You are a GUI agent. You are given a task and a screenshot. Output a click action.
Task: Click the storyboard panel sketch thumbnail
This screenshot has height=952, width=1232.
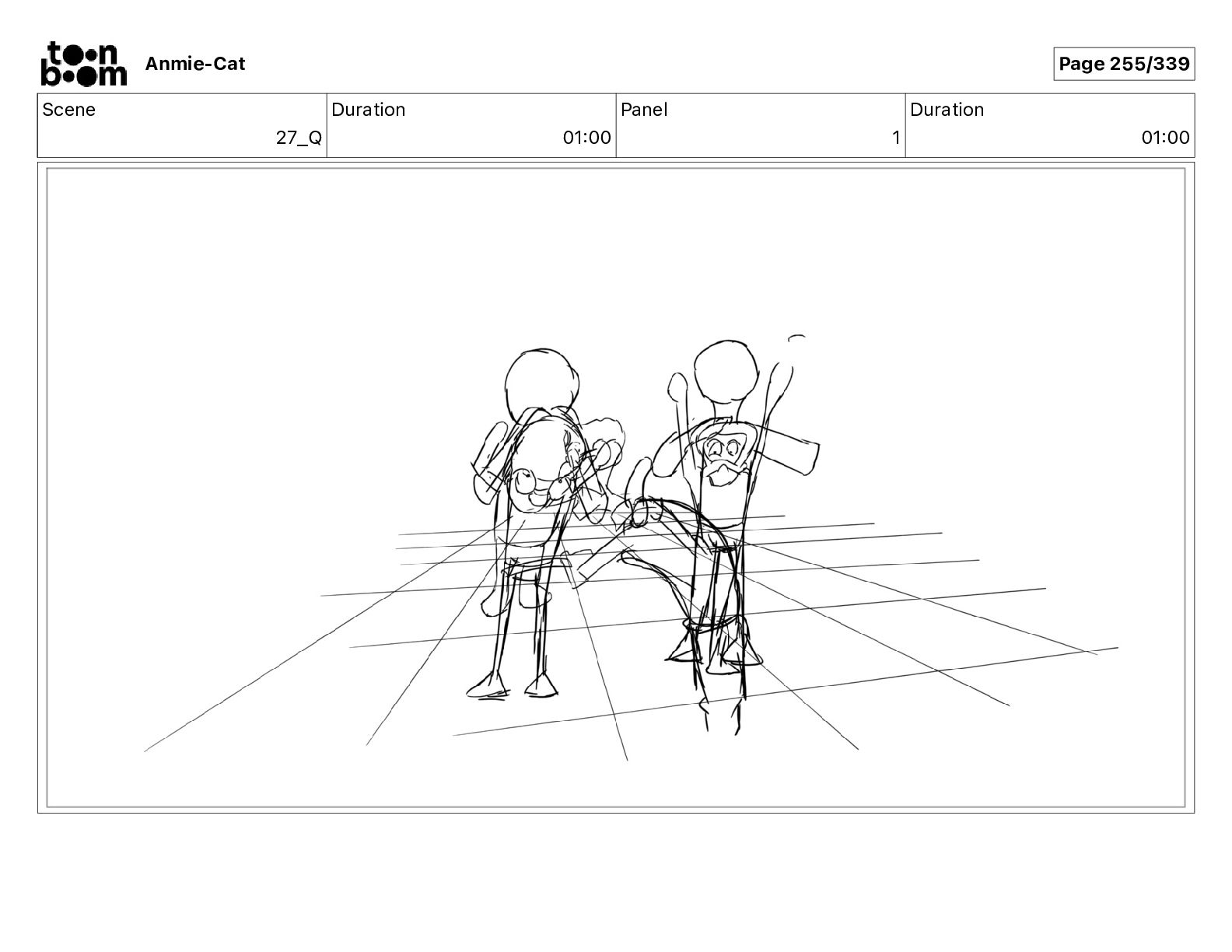coord(616,488)
